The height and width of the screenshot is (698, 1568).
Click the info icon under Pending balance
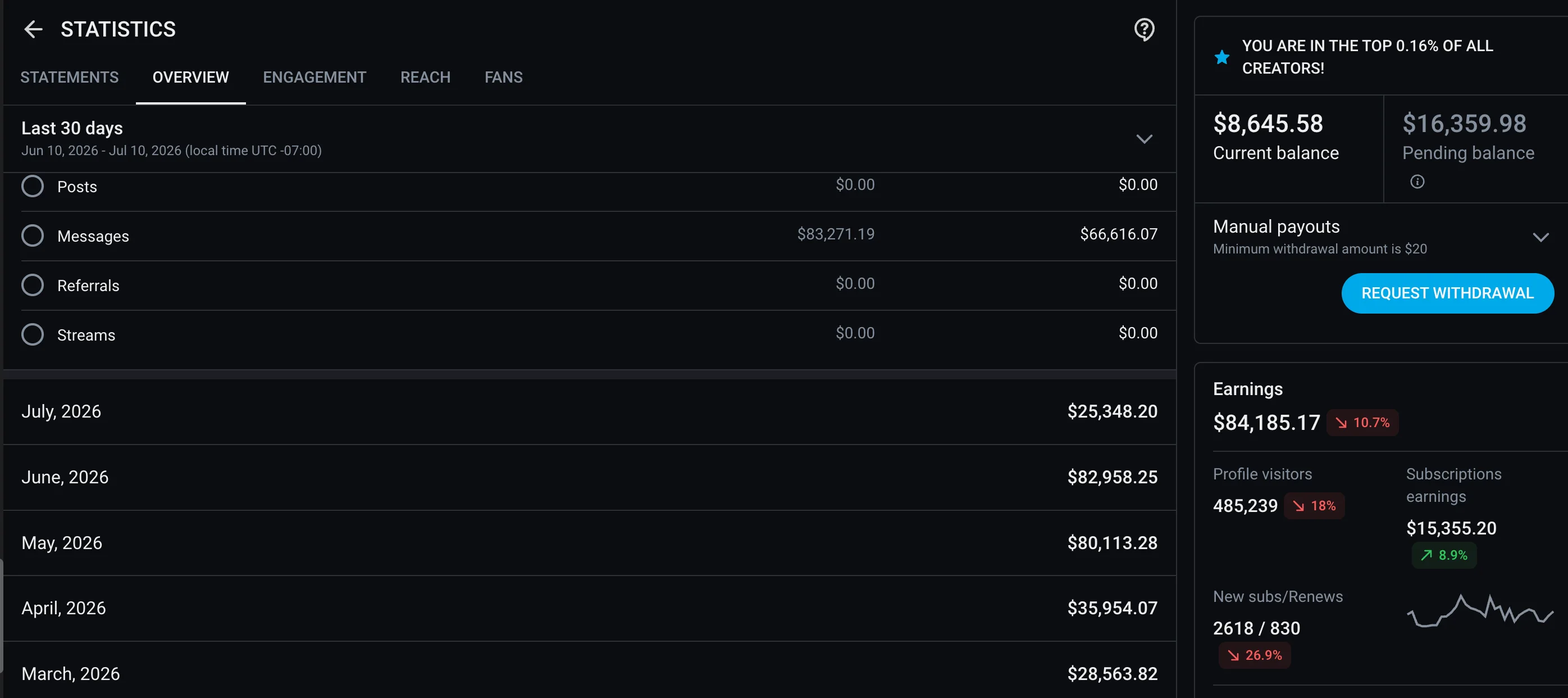click(x=1417, y=182)
